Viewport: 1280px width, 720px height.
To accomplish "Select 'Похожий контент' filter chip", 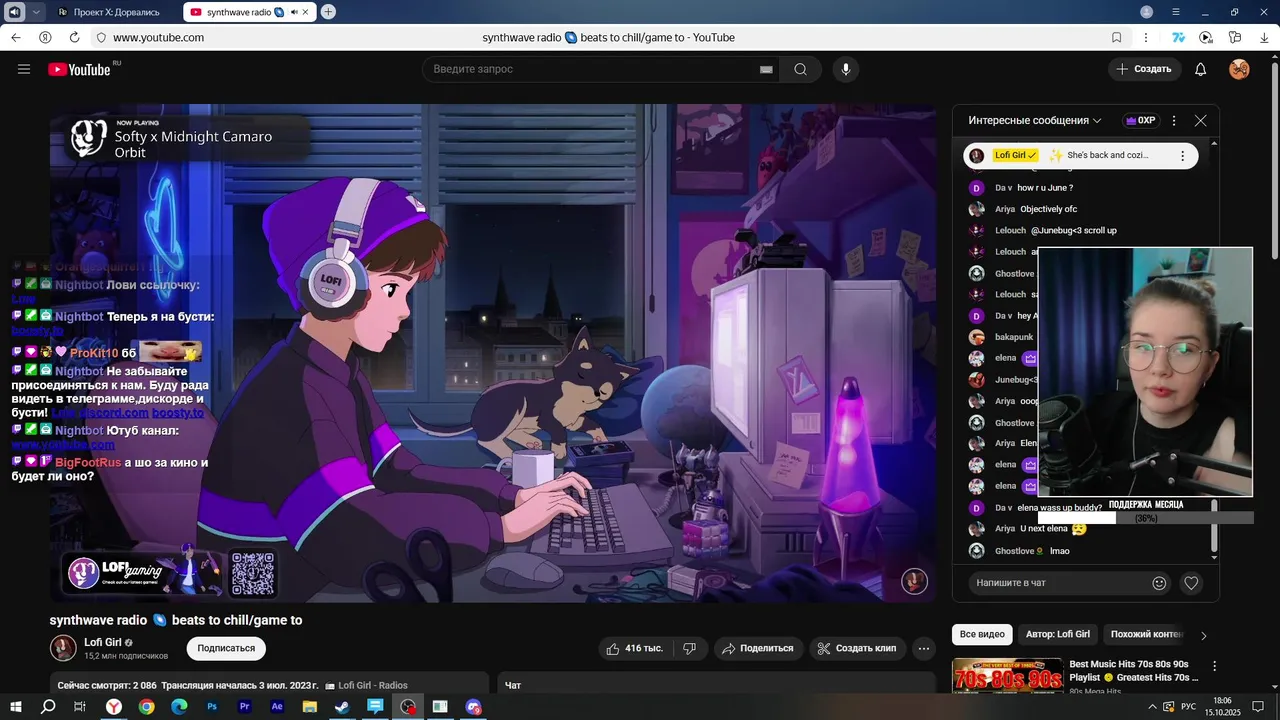I will (1146, 634).
